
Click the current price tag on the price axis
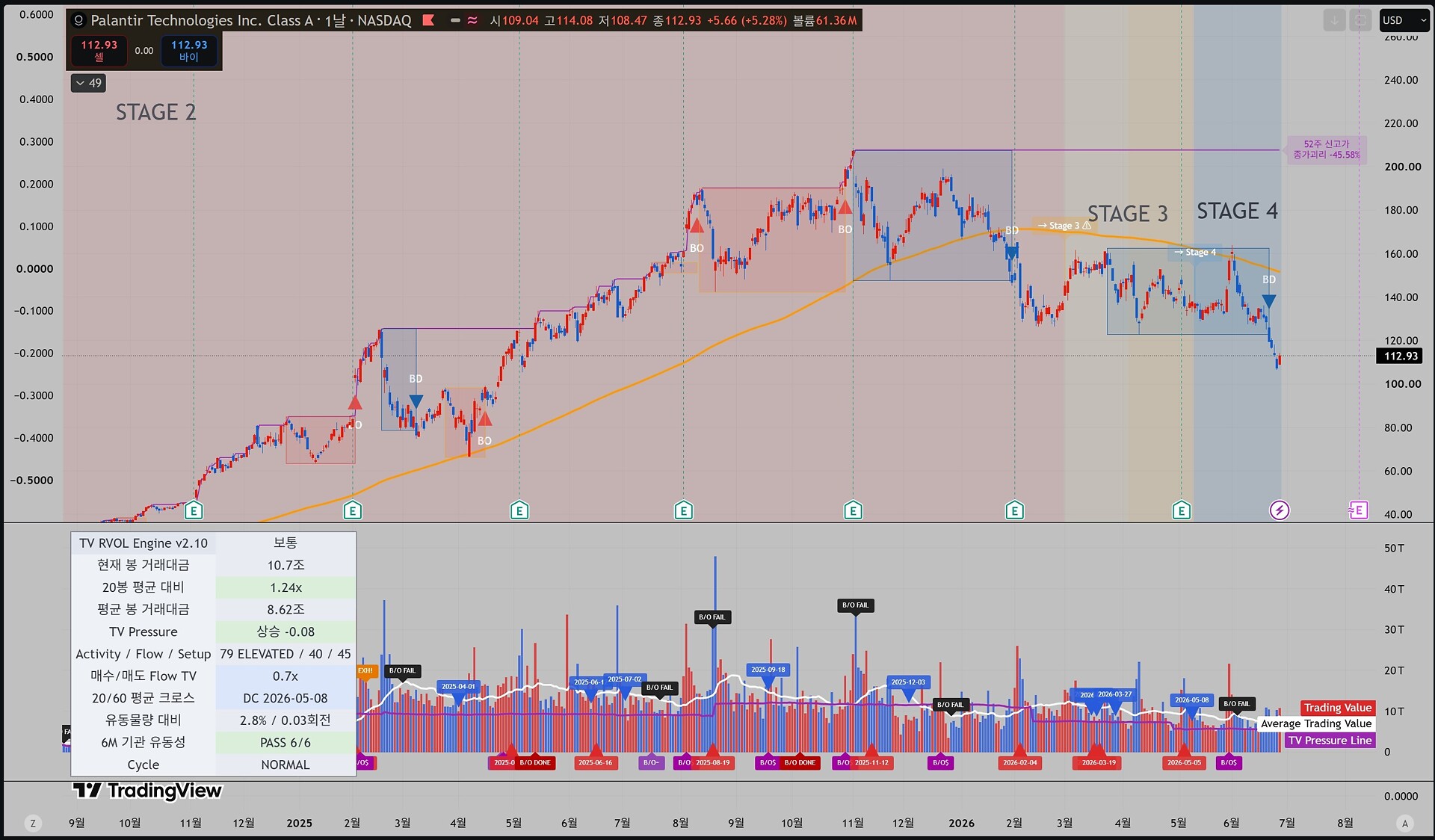point(1401,356)
